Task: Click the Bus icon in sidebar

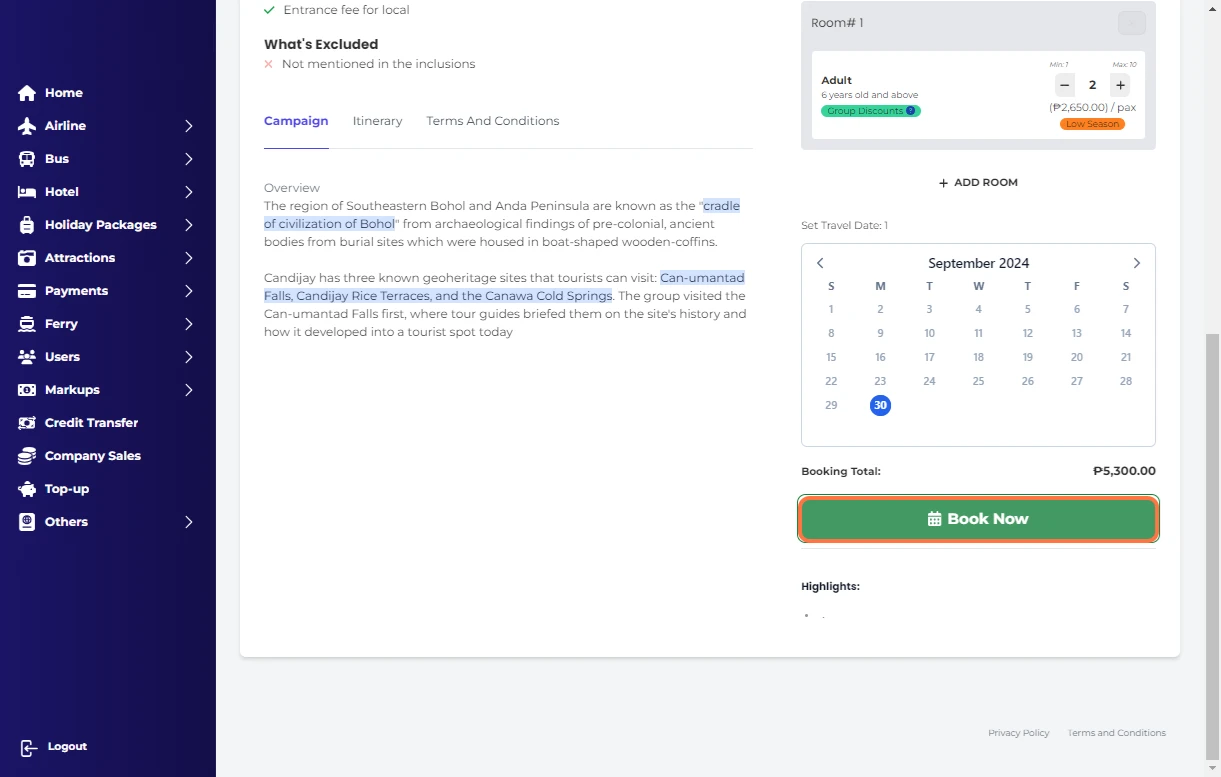Action: click(27, 159)
